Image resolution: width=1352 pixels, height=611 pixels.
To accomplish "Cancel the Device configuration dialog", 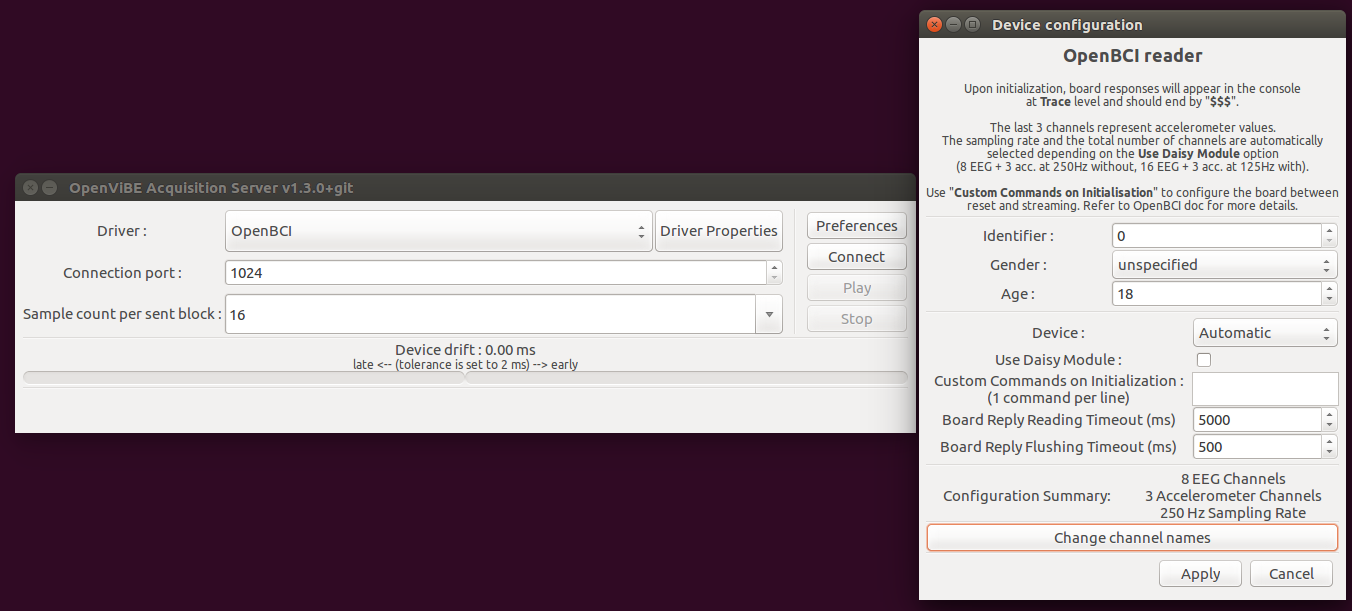I will point(1291,574).
